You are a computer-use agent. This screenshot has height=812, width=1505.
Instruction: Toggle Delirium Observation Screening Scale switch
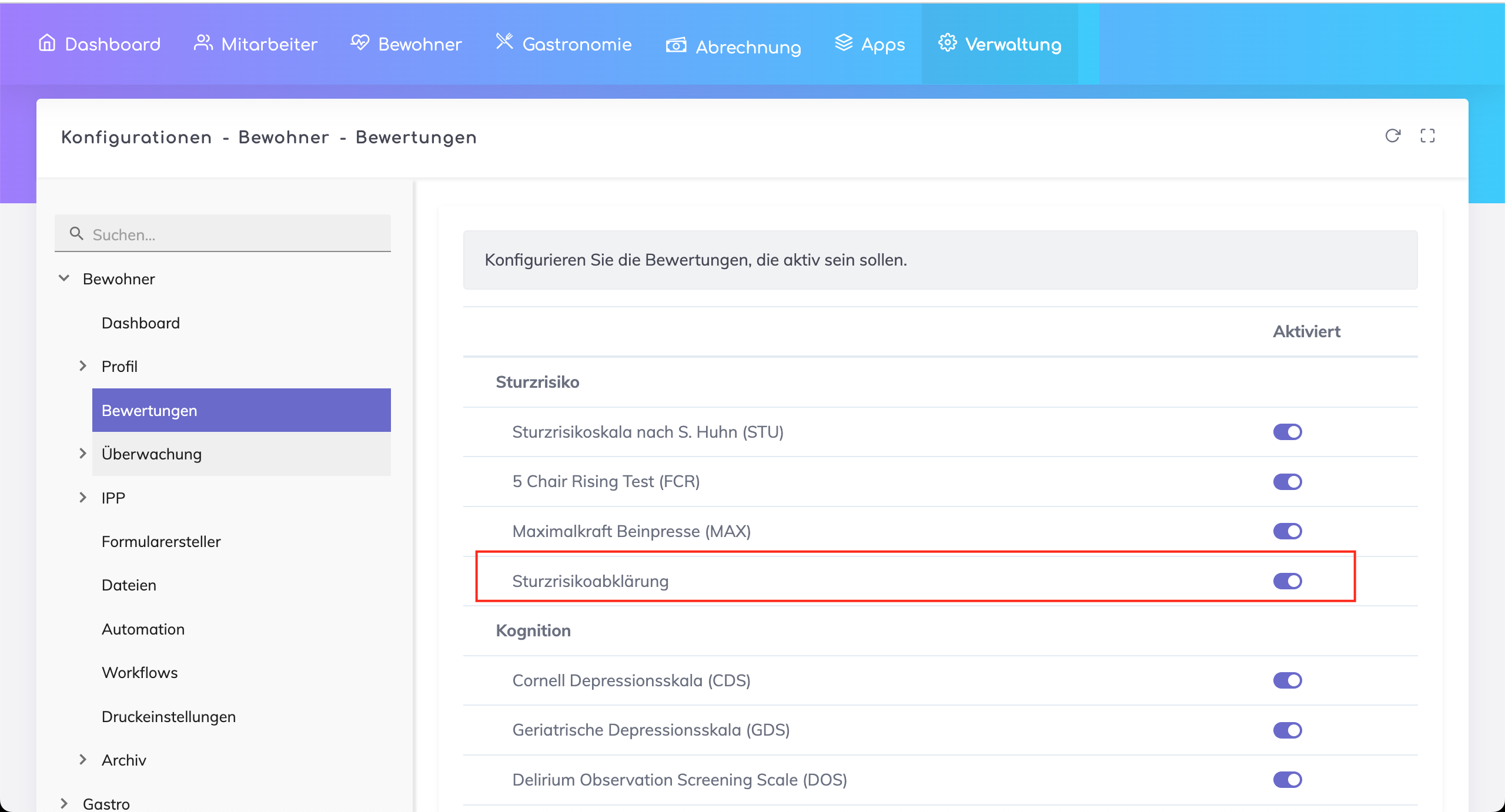click(x=1287, y=780)
